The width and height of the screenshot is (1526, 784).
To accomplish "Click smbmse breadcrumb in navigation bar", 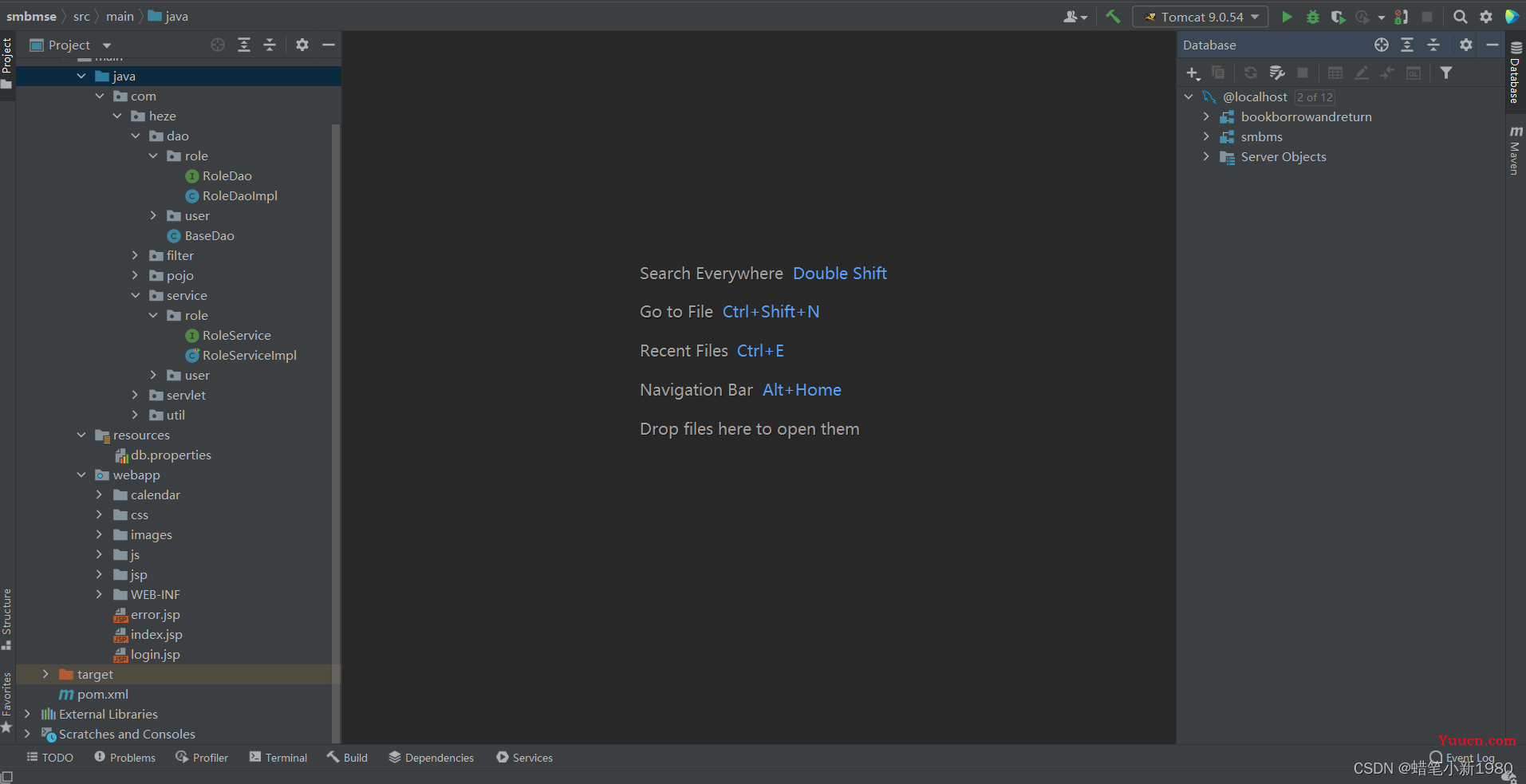I will pyautogui.click(x=31, y=16).
